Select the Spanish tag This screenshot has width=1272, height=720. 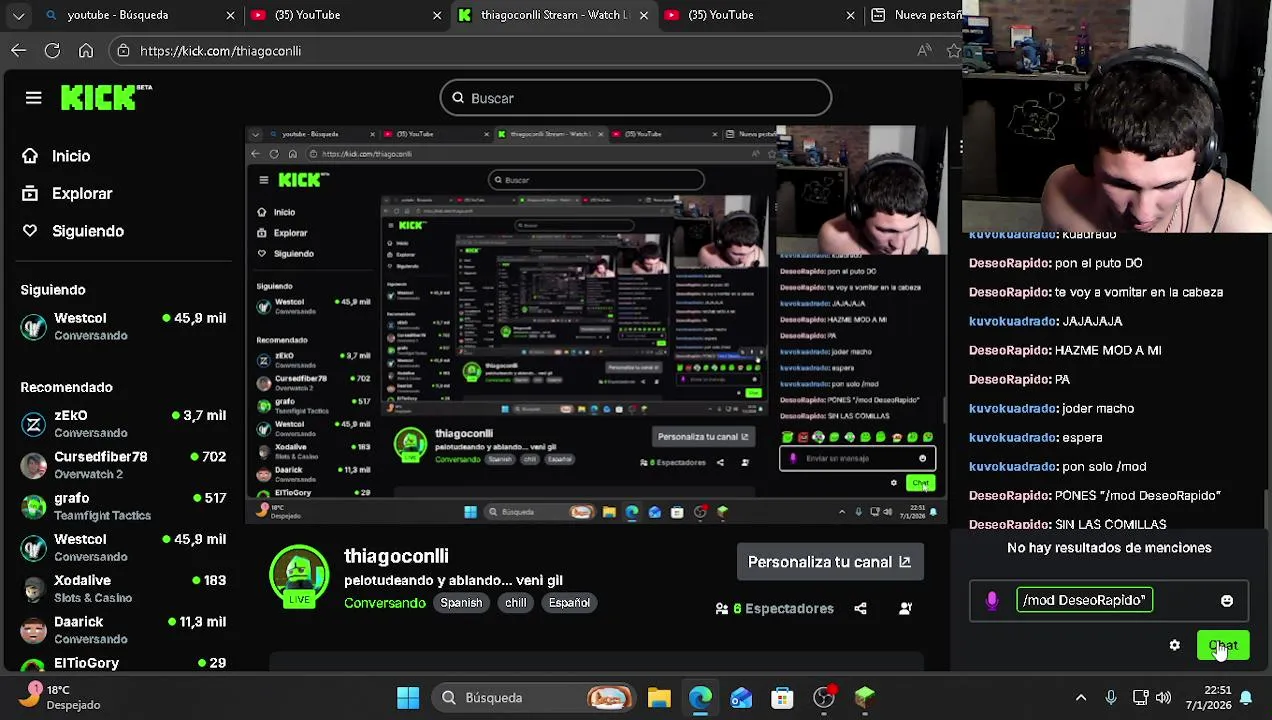[461, 603]
